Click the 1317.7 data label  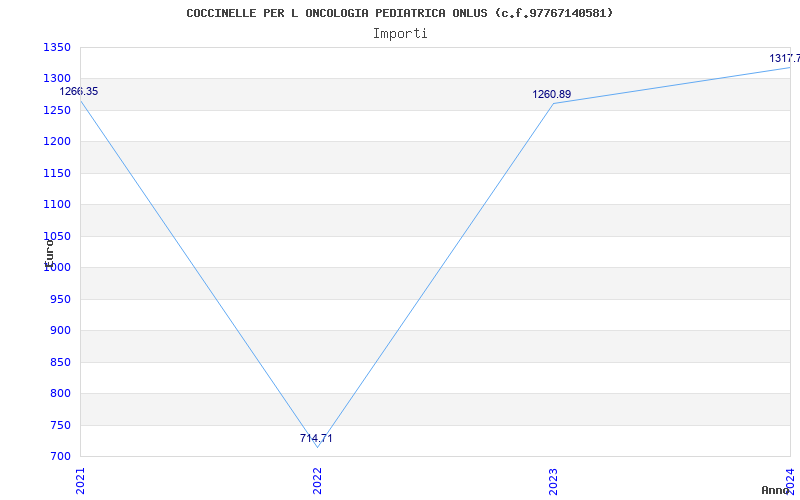[785, 59]
